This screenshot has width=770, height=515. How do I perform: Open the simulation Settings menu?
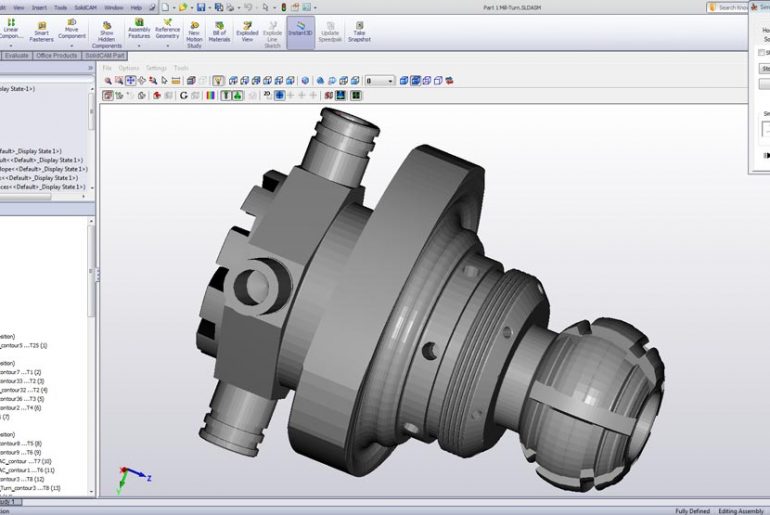pyautogui.click(x=156, y=68)
